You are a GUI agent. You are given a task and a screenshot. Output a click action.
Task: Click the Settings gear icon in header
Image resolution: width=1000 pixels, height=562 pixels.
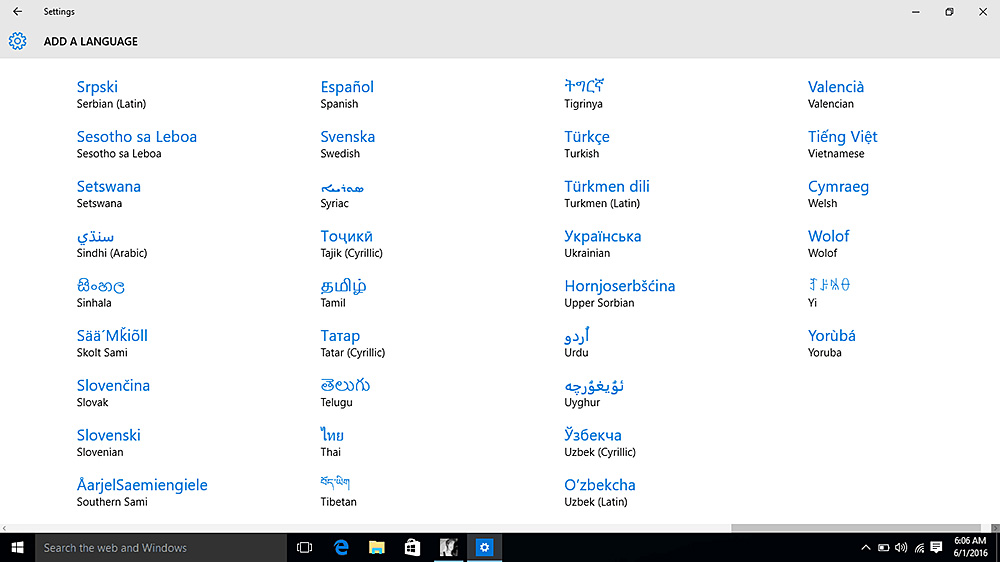click(17, 41)
